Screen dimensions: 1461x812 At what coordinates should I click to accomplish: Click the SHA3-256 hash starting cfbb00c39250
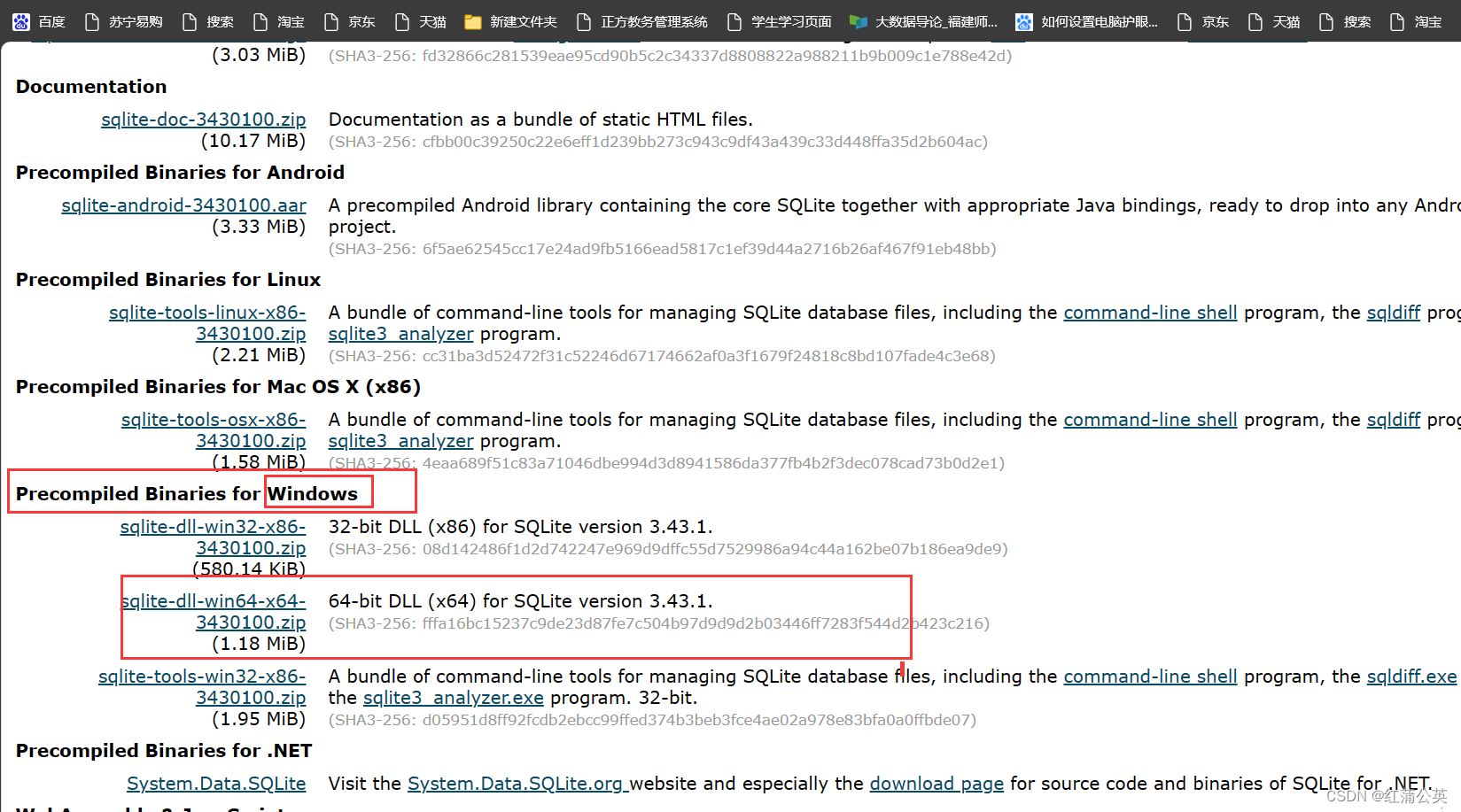[x=658, y=142]
